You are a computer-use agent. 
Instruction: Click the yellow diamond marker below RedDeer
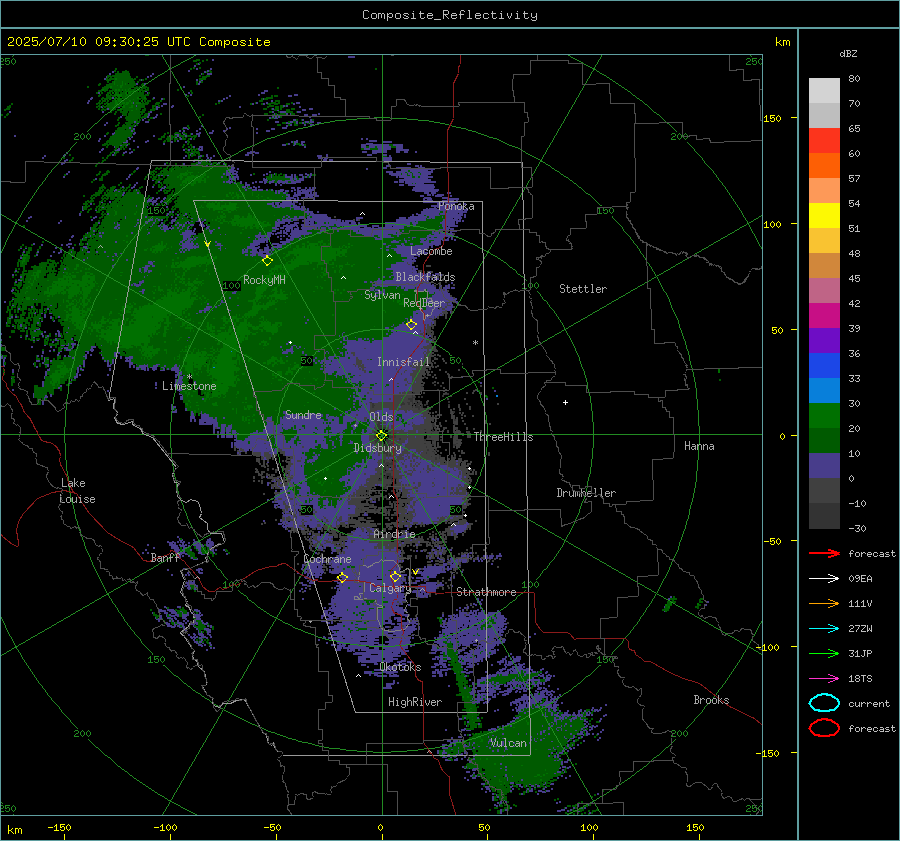coord(412,325)
